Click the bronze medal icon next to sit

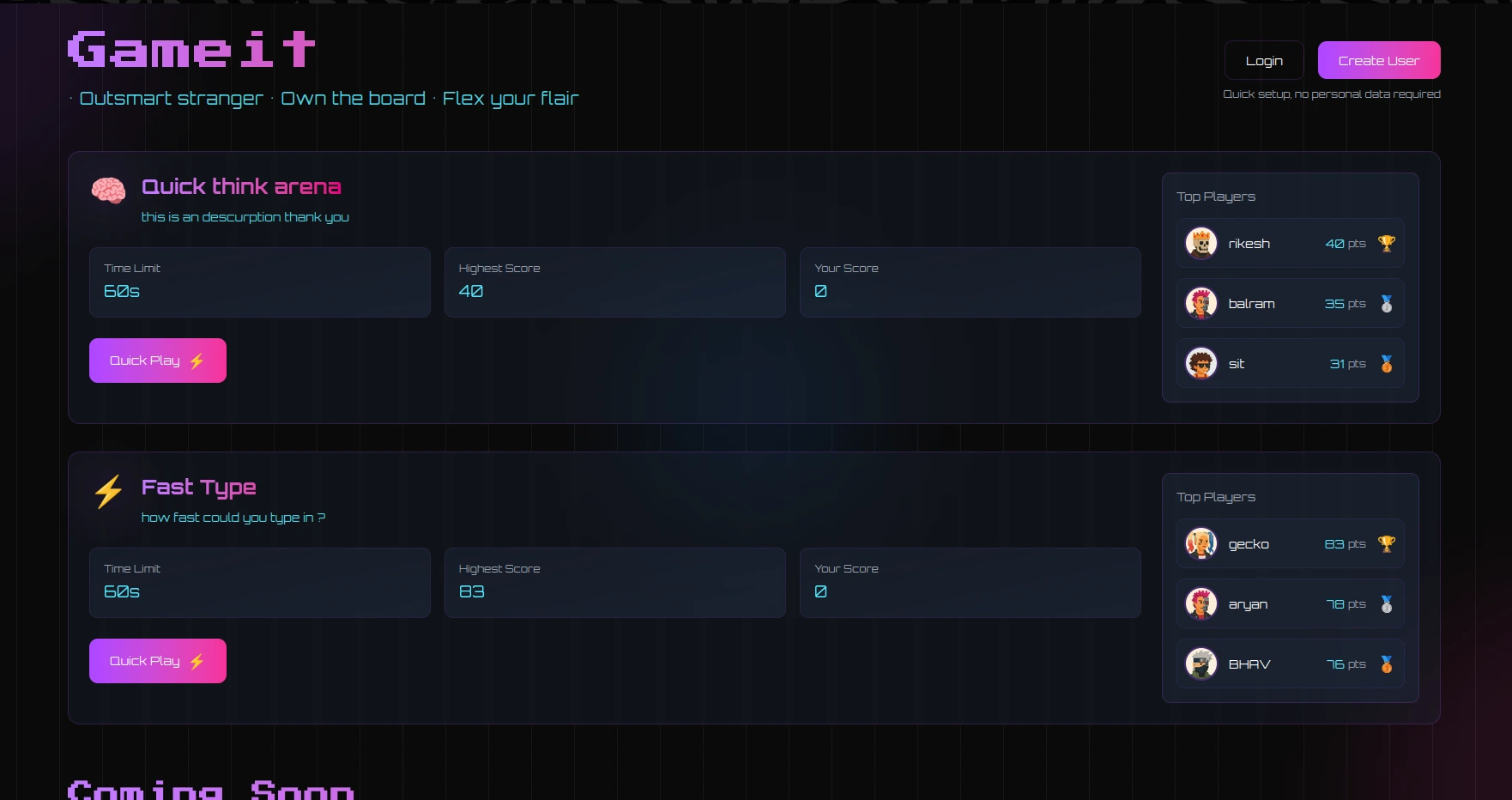(1386, 364)
